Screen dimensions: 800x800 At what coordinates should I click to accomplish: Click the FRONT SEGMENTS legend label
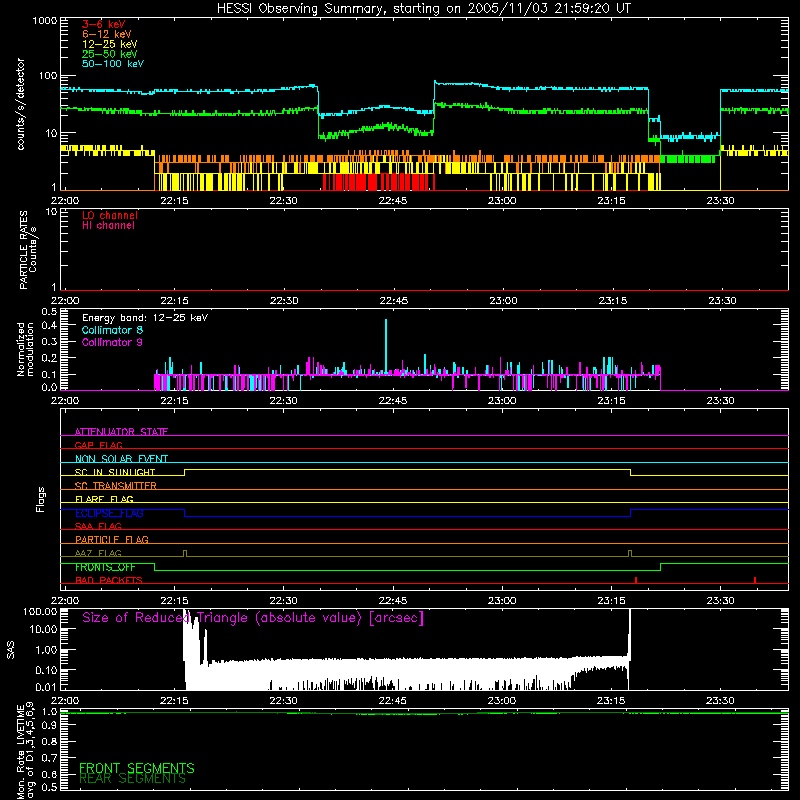pyautogui.click(x=137, y=768)
